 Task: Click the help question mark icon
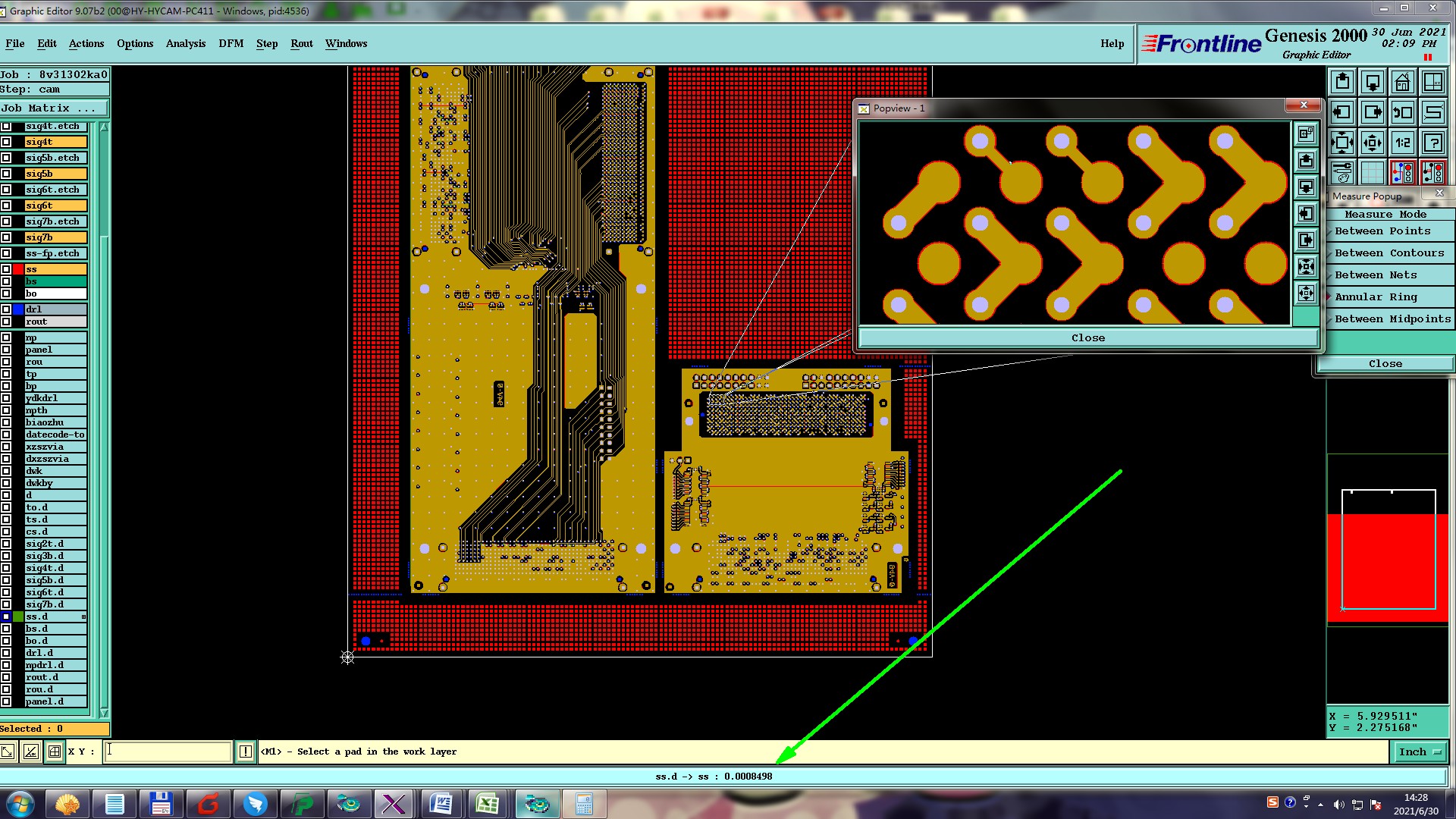1432,142
